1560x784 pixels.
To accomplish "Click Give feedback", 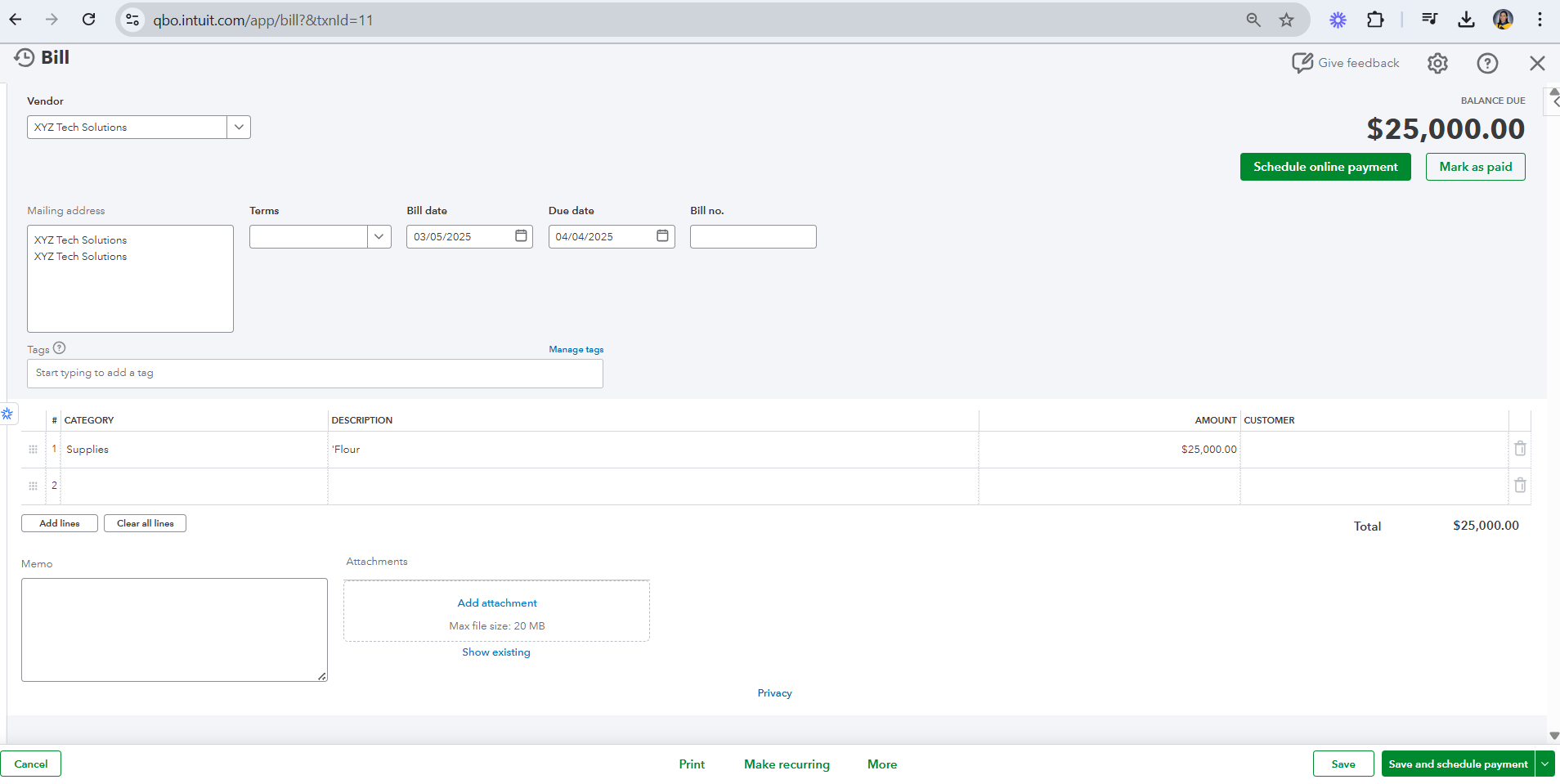I will 1346,63.
